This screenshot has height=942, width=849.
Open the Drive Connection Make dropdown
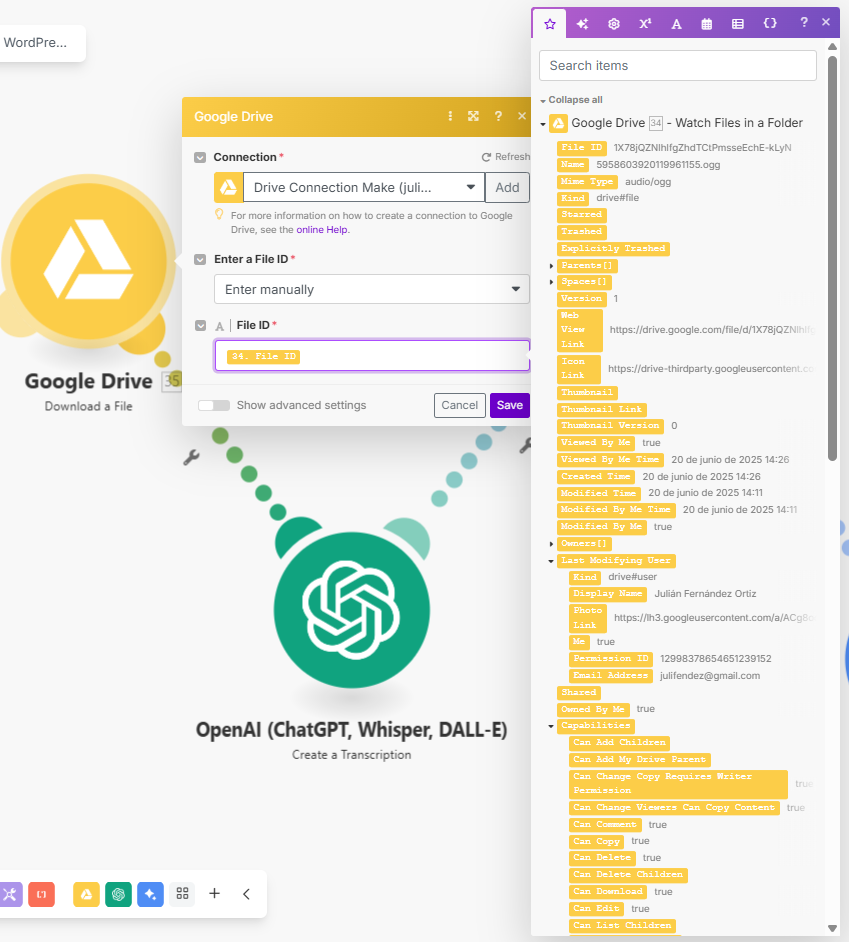point(364,187)
